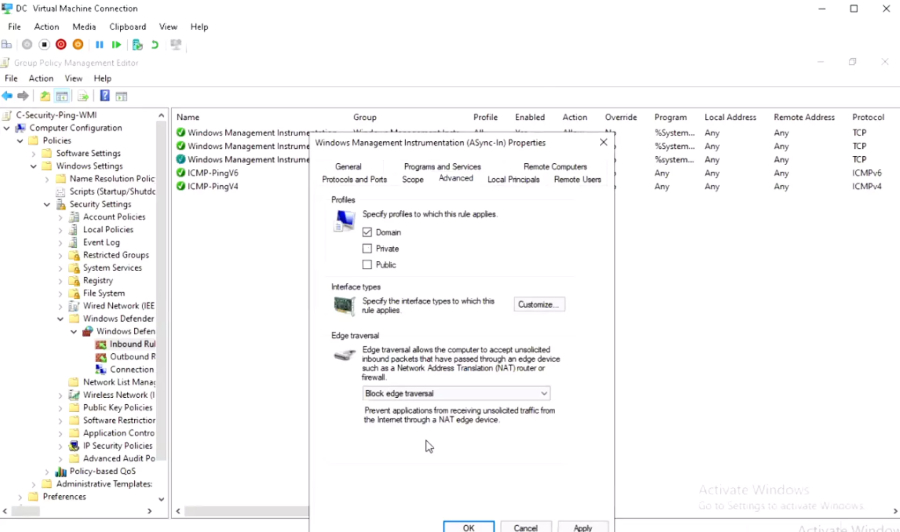Collapse the Security Settings tree node

pyautogui.click(x=47, y=204)
